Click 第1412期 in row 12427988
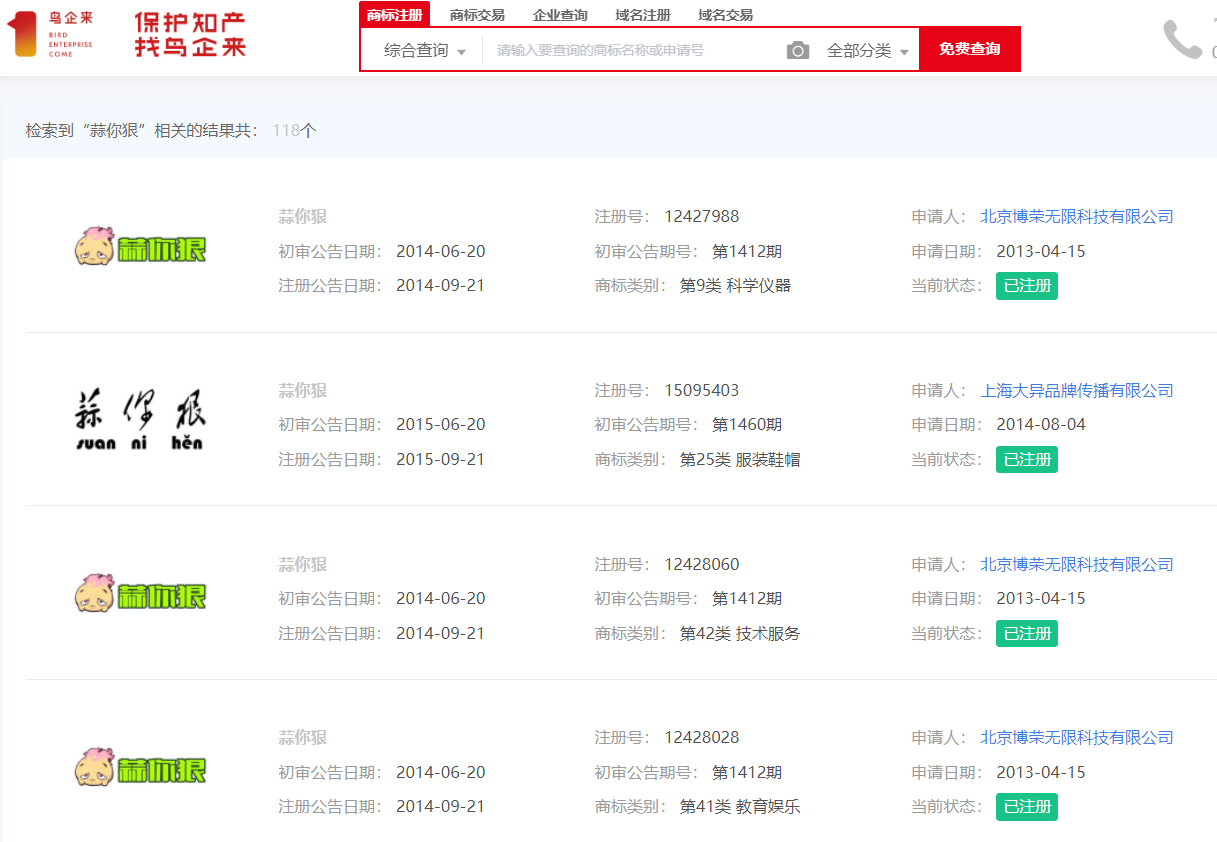The height and width of the screenshot is (842, 1217). click(747, 252)
